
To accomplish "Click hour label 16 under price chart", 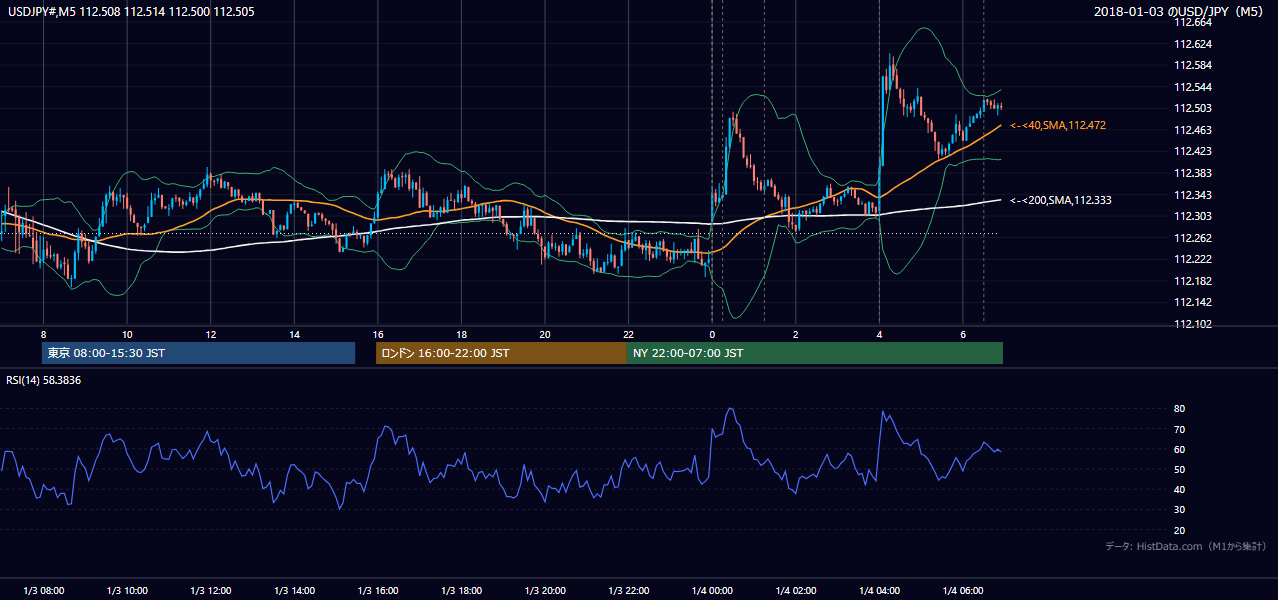I will coord(378,334).
